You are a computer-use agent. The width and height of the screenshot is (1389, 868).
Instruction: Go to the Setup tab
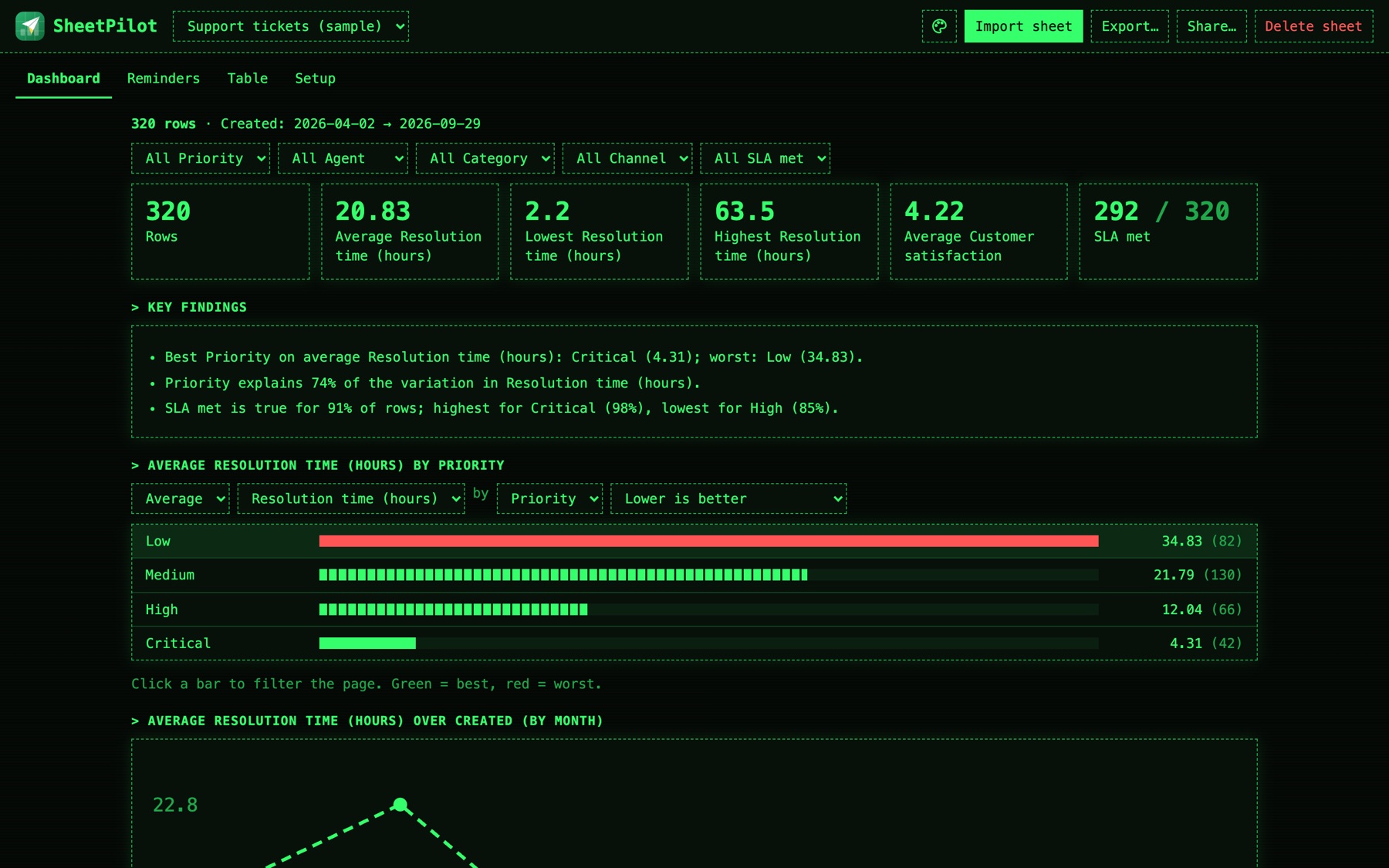(x=315, y=79)
